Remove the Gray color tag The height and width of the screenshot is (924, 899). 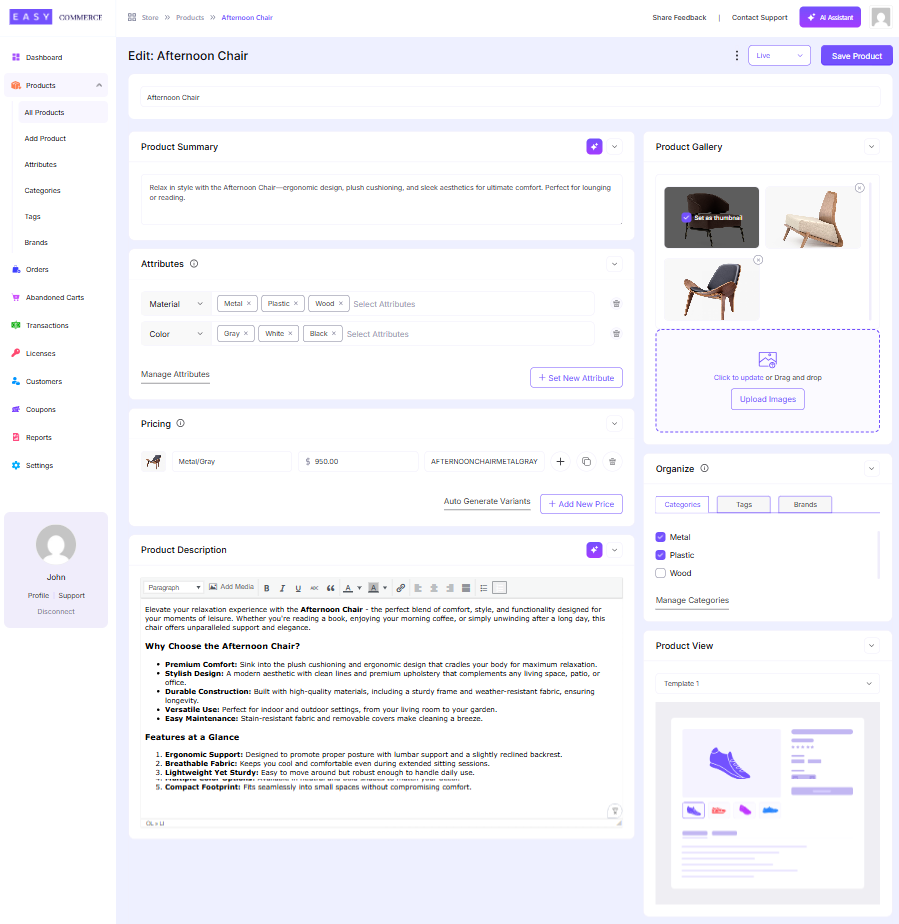(x=246, y=334)
